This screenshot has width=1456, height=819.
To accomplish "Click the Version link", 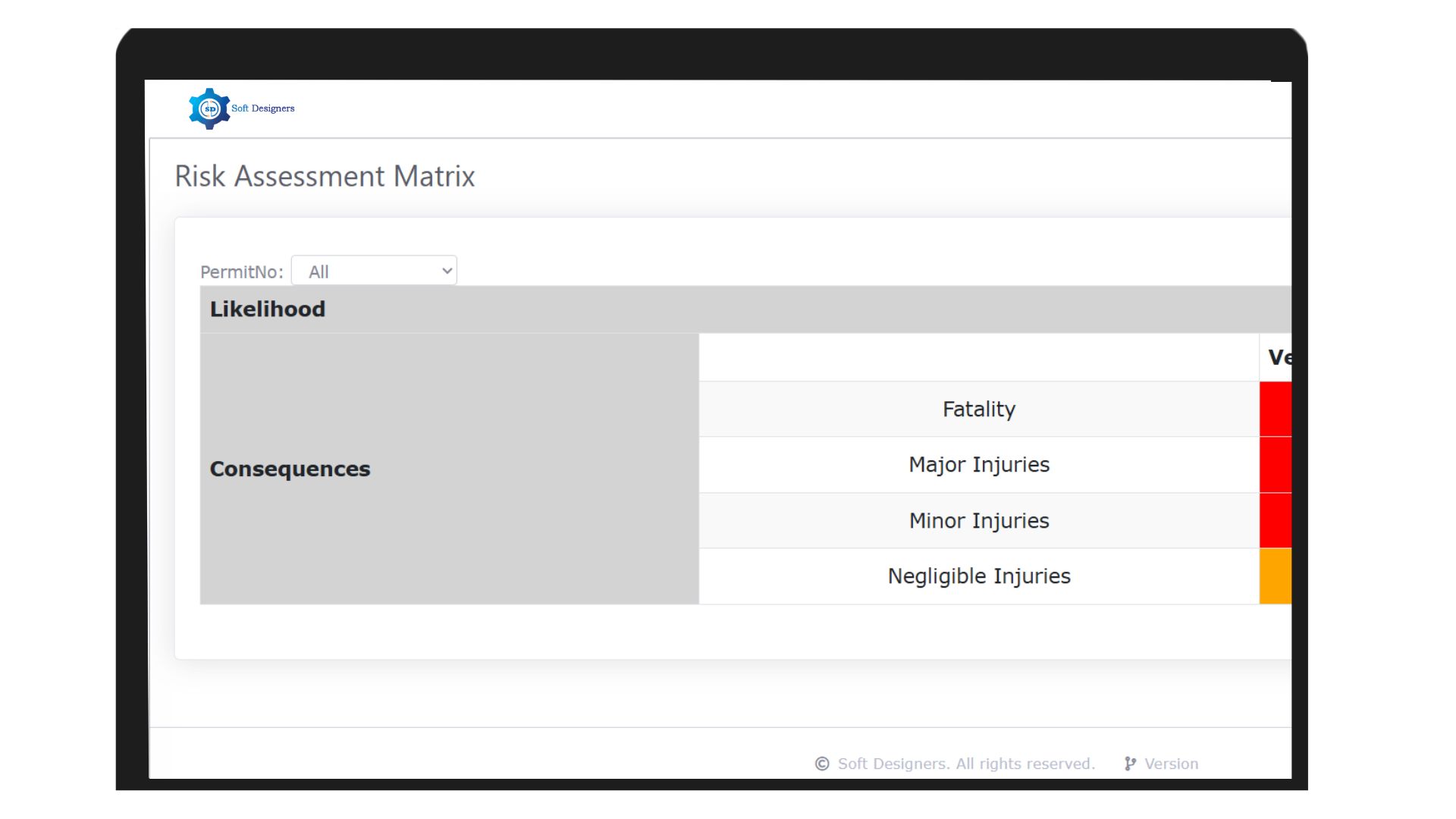I will point(1170,764).
